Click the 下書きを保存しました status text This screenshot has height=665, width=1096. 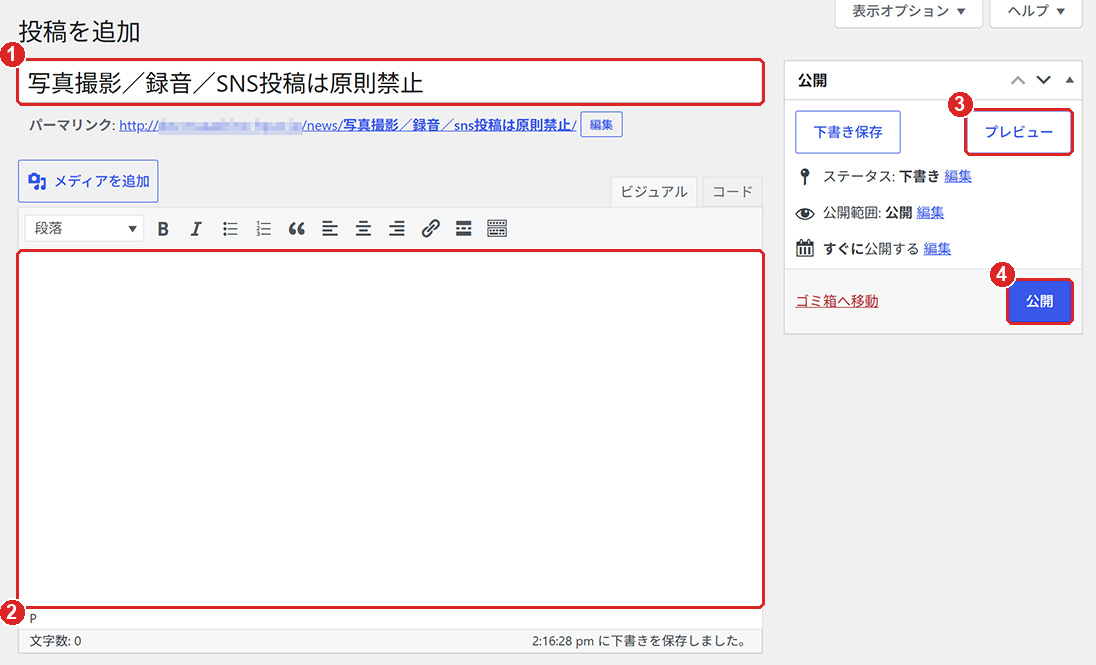[x=638, y=641]
